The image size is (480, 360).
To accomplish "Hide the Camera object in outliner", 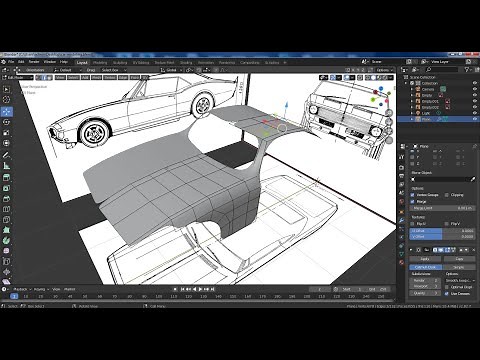I will tap(475, 89).
